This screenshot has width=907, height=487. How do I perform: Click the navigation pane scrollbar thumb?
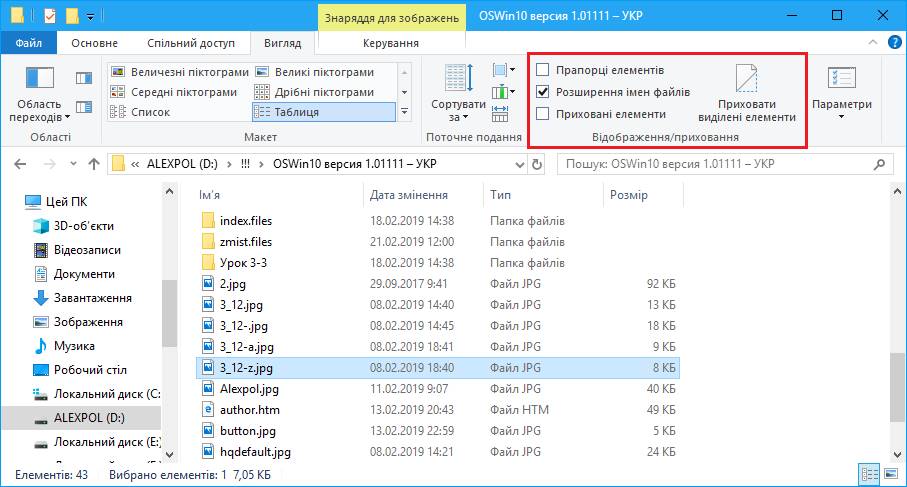point(168,312)
